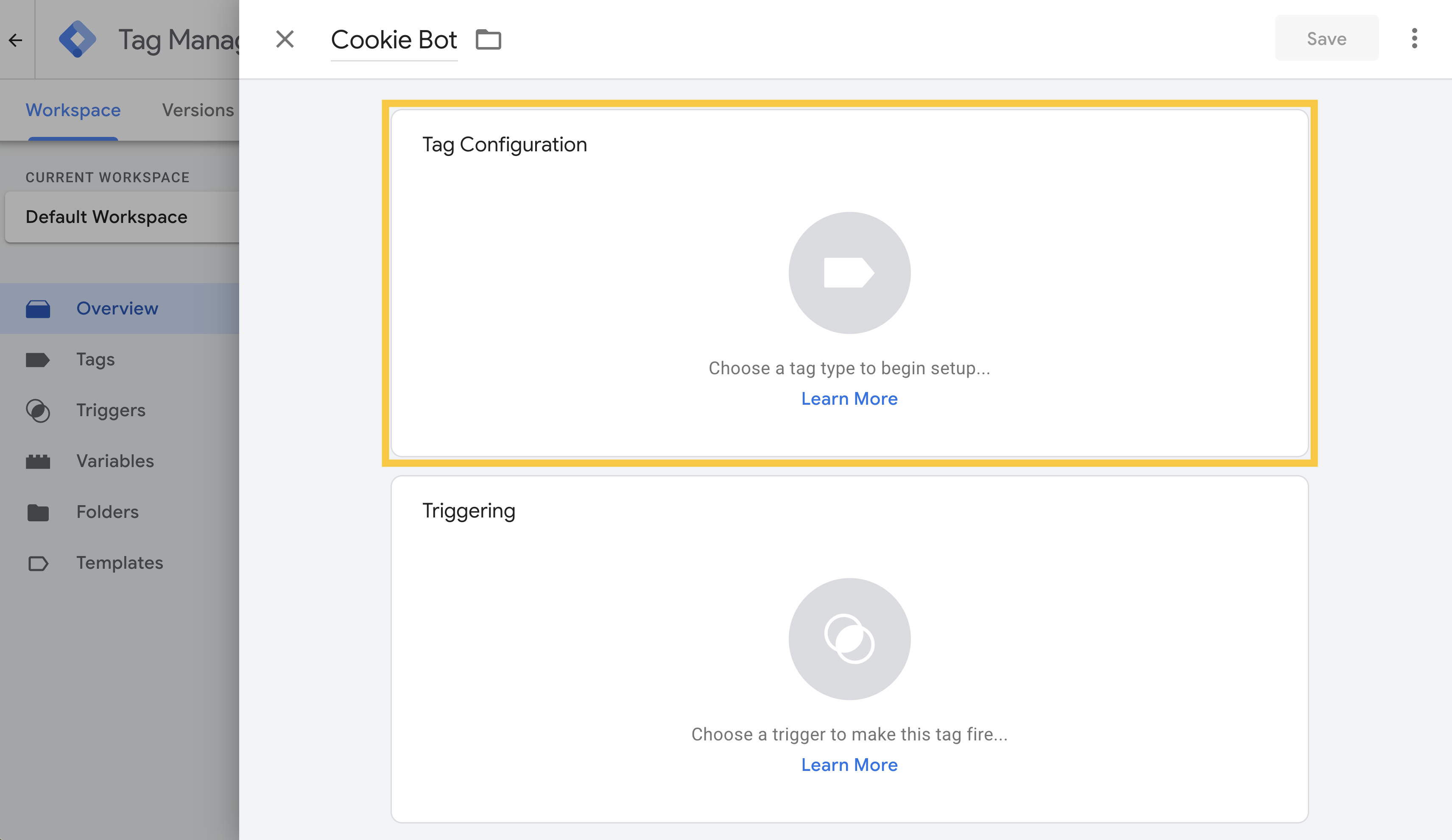Click the folder icon beside Cookie Bot
Image resolution: width=1452 pixels, height=840 pixels.
coord(488,40)
